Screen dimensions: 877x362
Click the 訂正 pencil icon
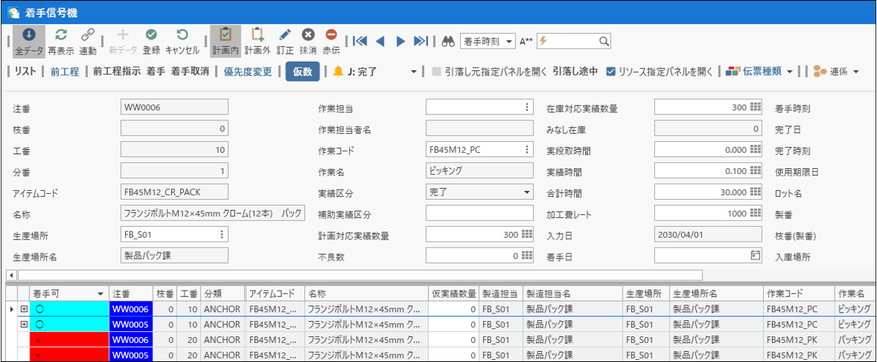click(285, 35)
